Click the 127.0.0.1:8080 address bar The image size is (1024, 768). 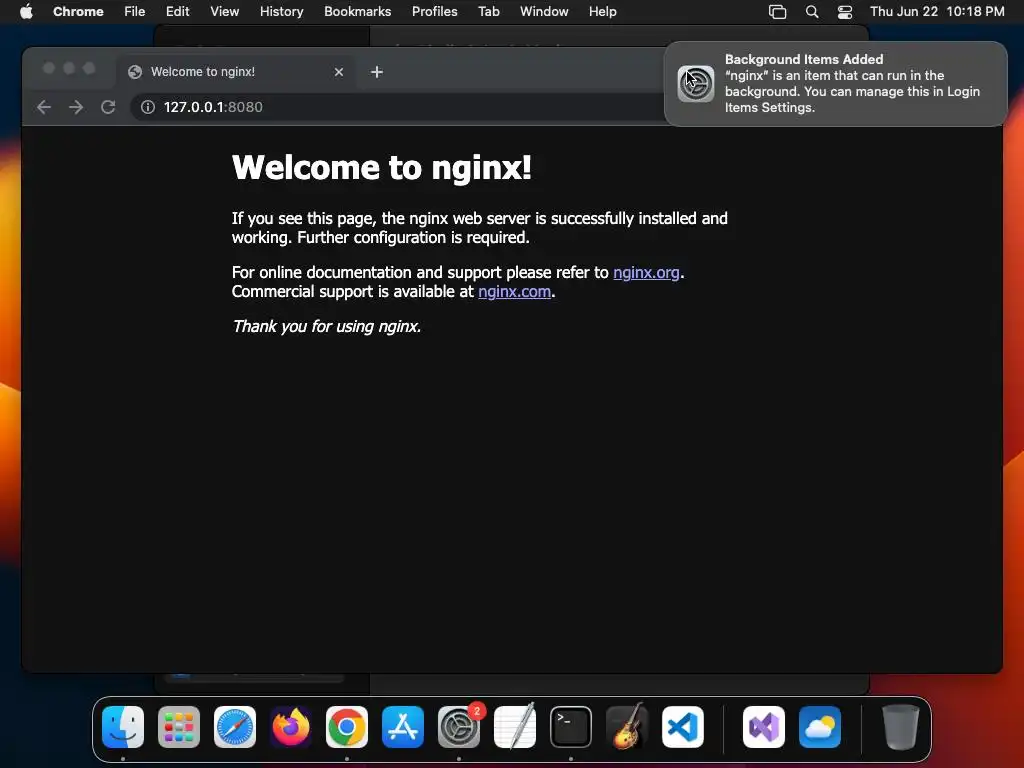coord(397,107)
